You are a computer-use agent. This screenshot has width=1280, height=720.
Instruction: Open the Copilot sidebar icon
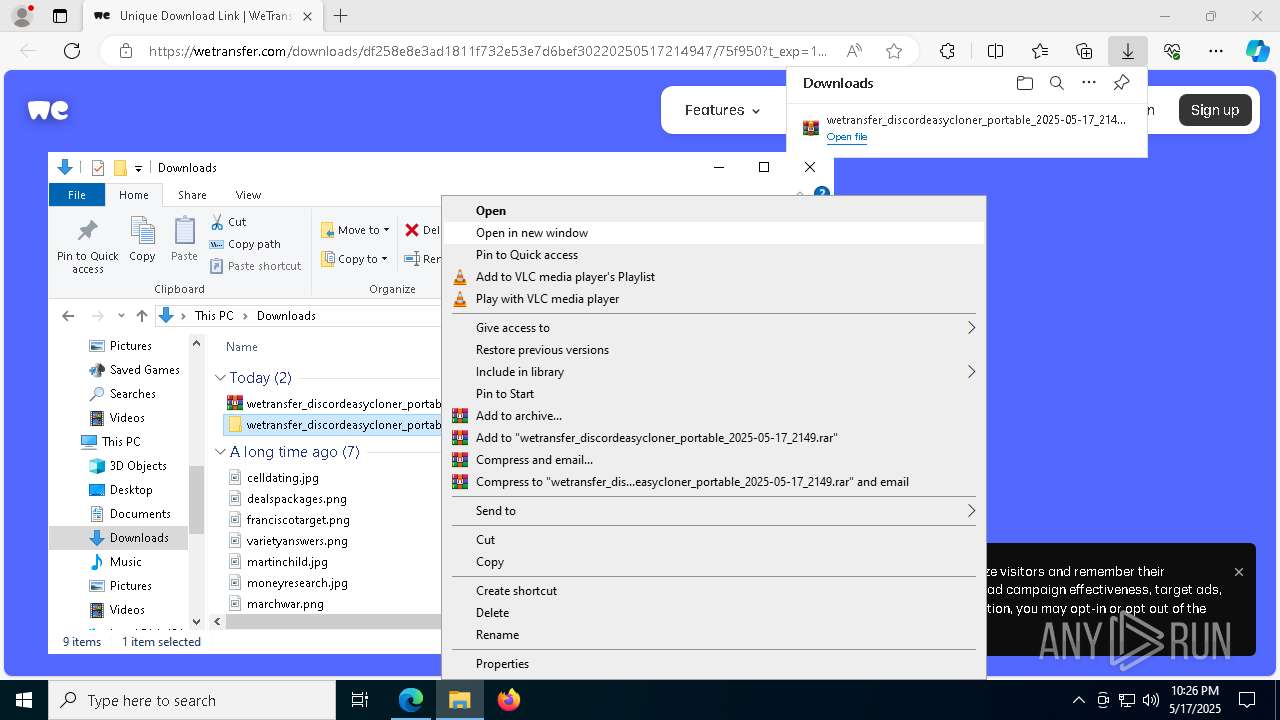click(x=1257, y=51)
